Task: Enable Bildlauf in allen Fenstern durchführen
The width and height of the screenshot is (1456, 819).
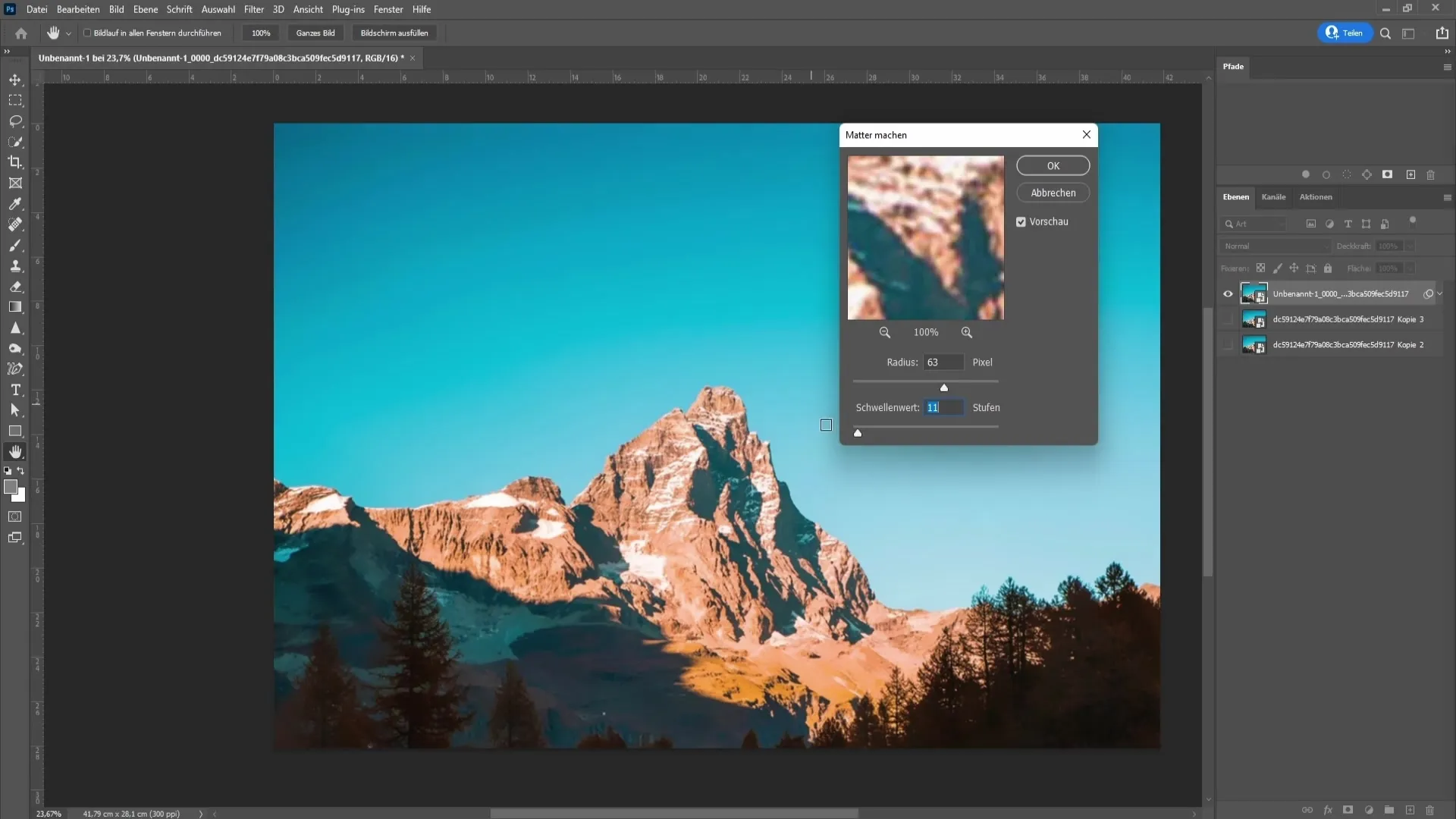Action: (x=87, y=33)
